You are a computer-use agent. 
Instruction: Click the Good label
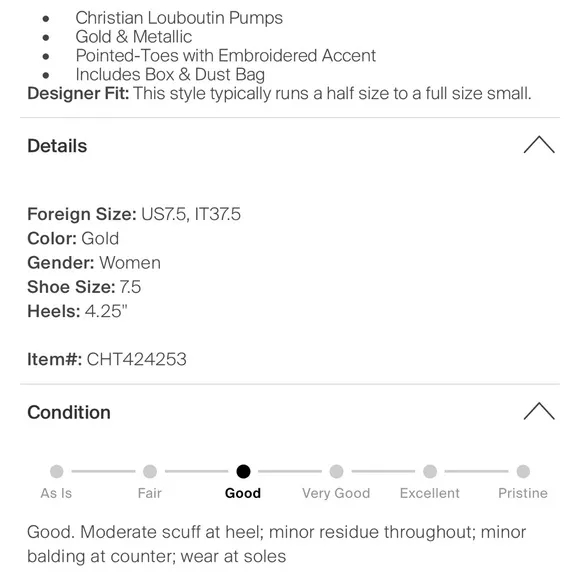pos(243,493)
